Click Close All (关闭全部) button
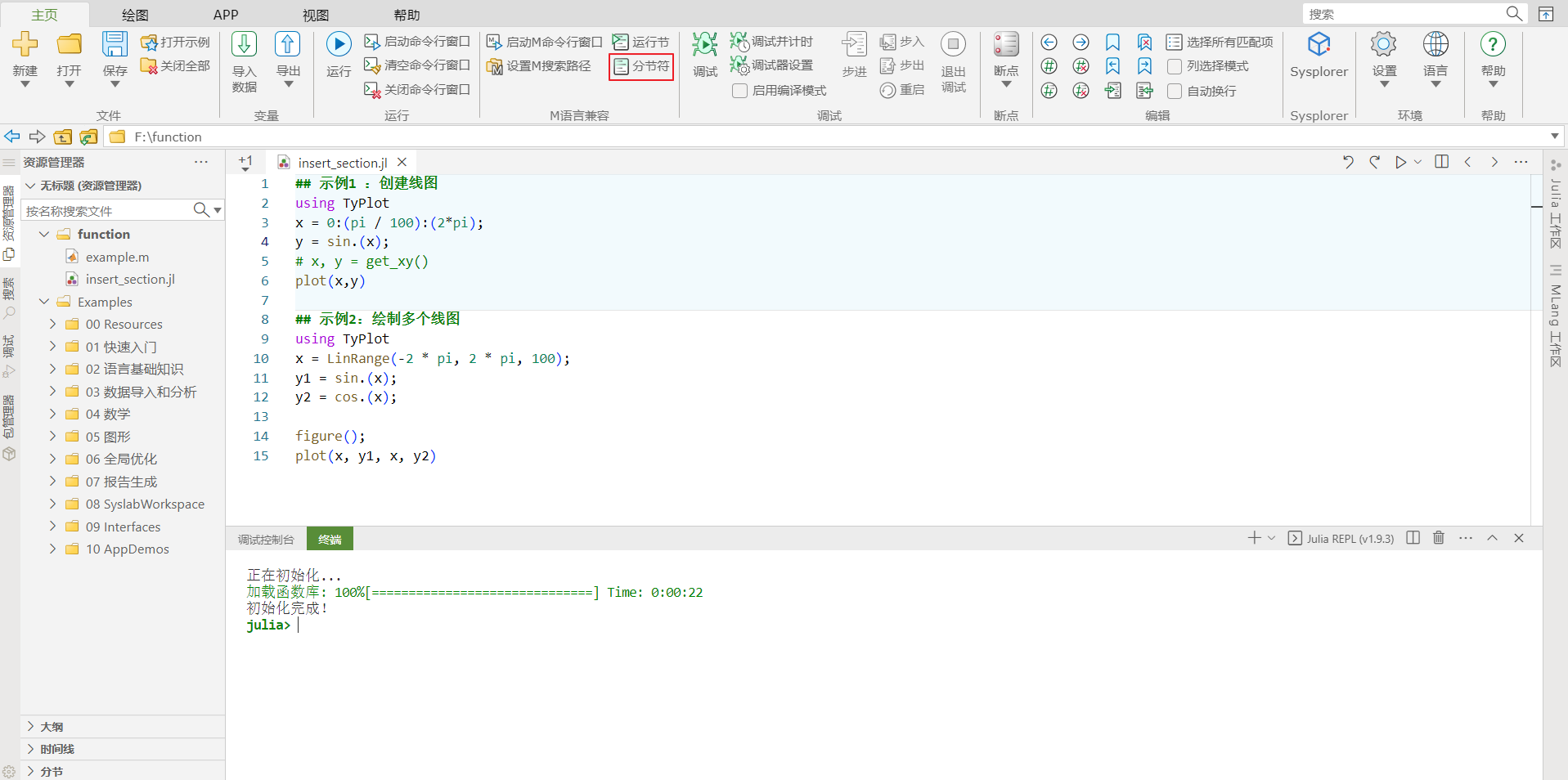This screenshot has width=1568, height=780. point(176,66)
